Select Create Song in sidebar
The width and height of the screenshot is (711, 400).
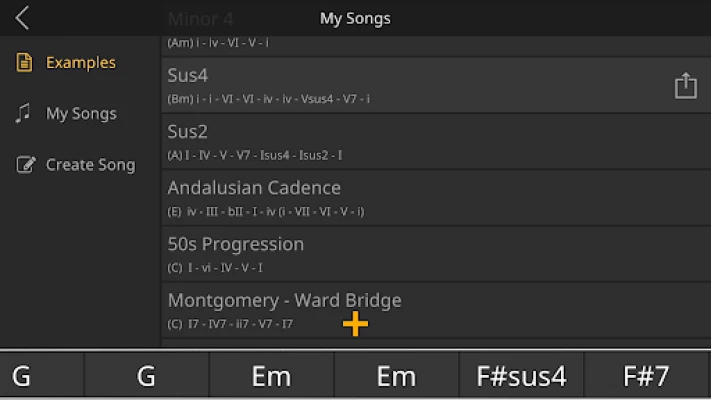tap(91, 165)
